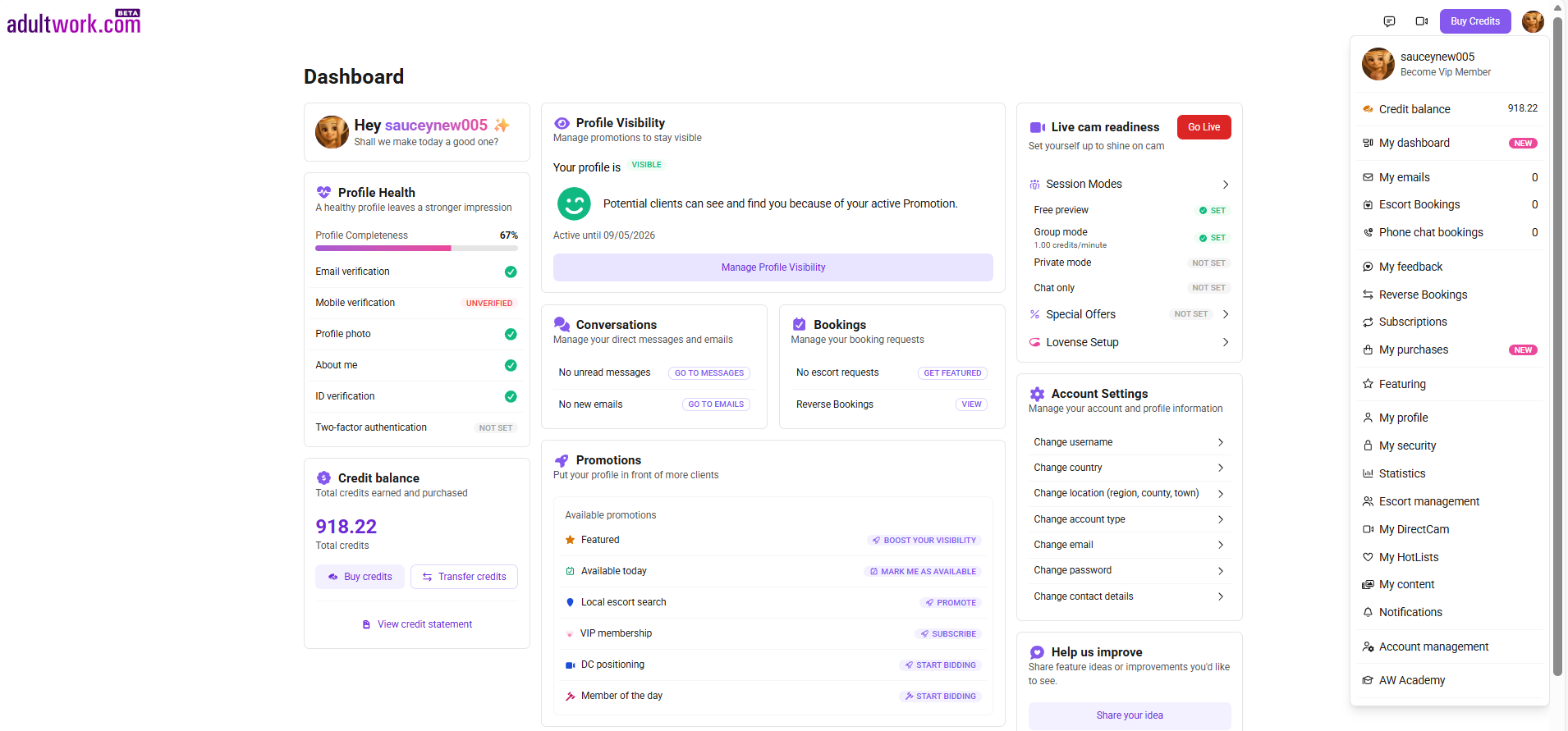This screenshot has height=731, width=1568.
Task: Click the bell icon beside Notifications
Action: (1368, 612)
